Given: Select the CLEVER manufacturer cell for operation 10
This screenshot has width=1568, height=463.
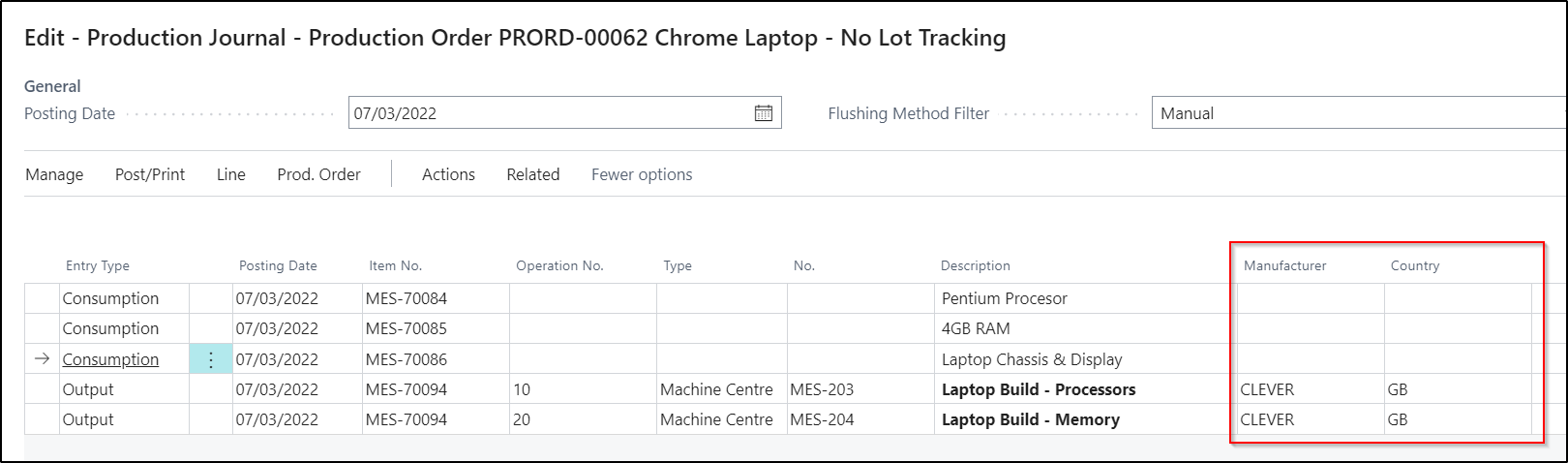Looking at the screenshot, I should (1311, 389).
